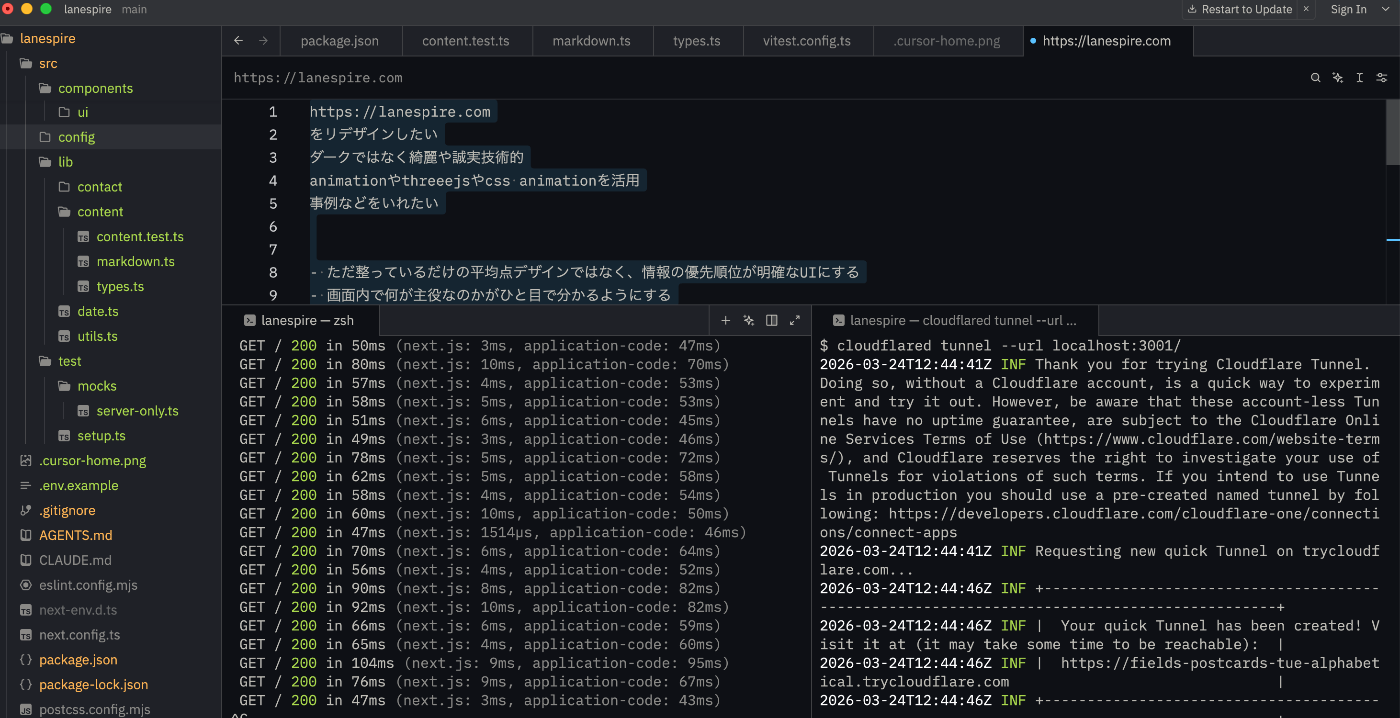The height and width of the screenshot is (718, 1400).
Task: Click TypeScript icon of content.test.ts file
Action: 83,237
